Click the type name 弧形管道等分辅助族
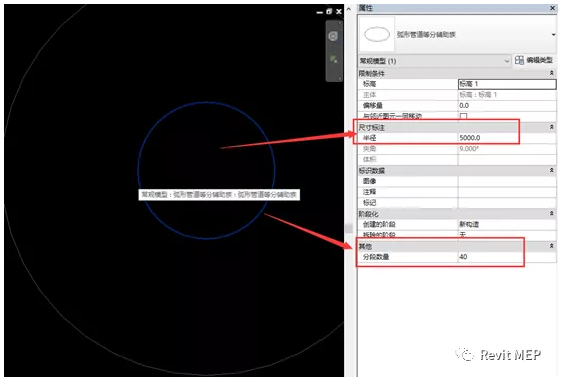This screenshot has height=382, width=573. pos(426,35)
